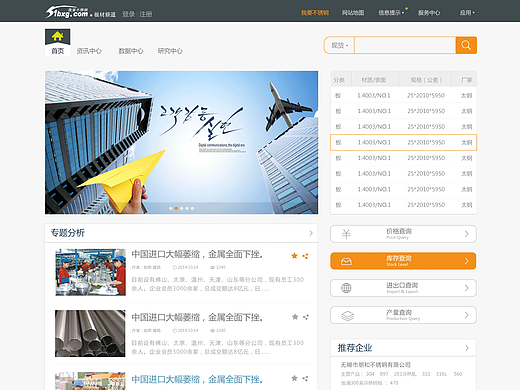Click the chevron on 库存查询 Stock Level
The width and height of the screenshot is (520, 390).
coord(467,261)
